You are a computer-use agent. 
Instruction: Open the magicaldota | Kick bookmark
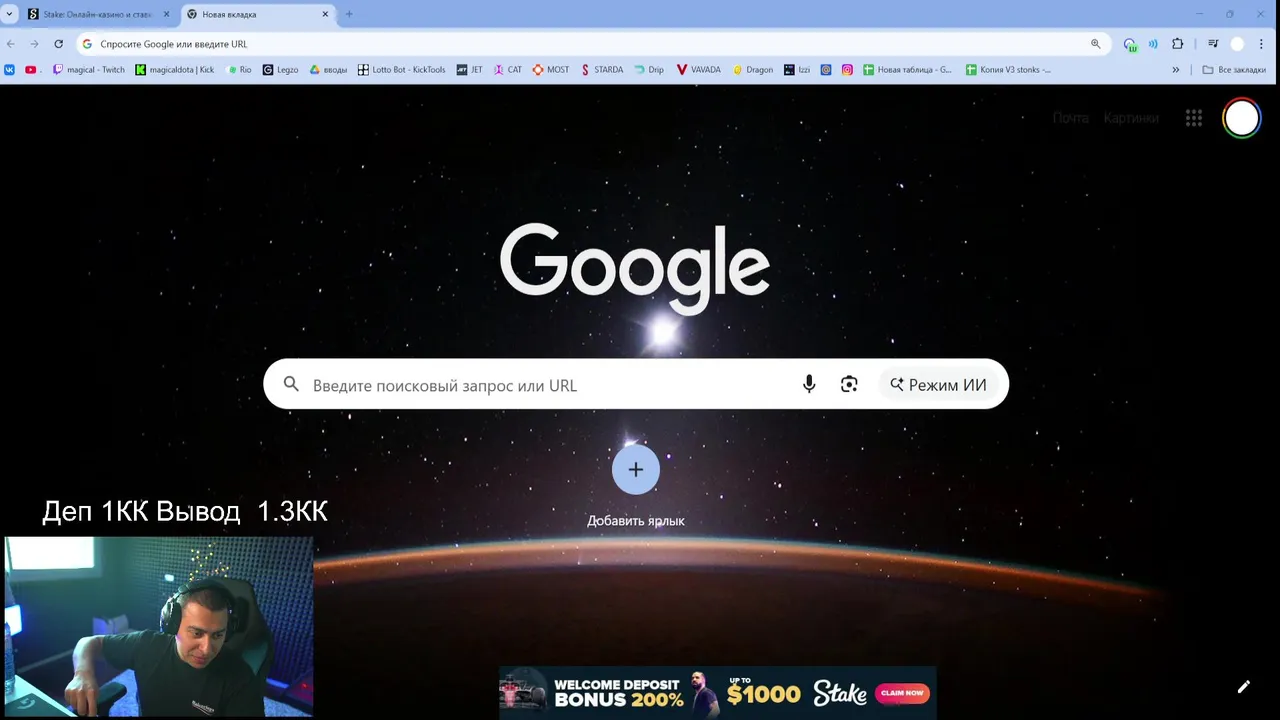[x=175, y=70]
